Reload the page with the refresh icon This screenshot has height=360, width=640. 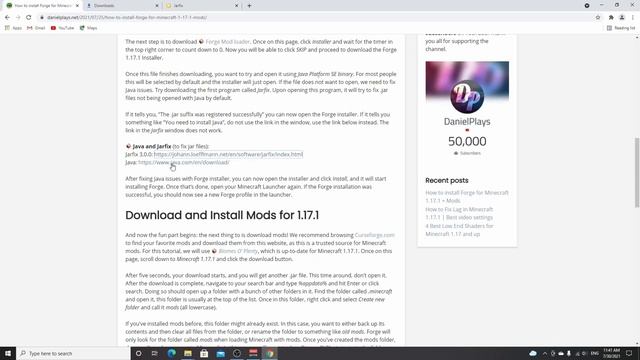pyautogui.click(x=29, y=18)
